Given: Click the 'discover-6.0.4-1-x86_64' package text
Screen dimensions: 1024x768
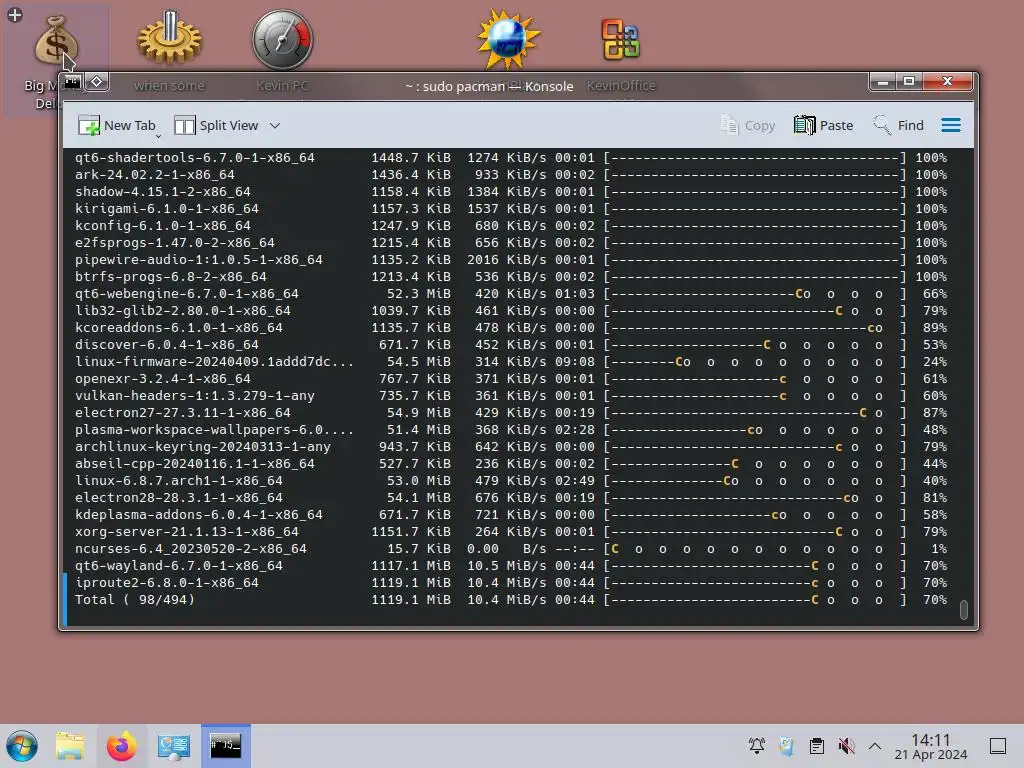Looking at the screenshot, I should coord(167,344).
